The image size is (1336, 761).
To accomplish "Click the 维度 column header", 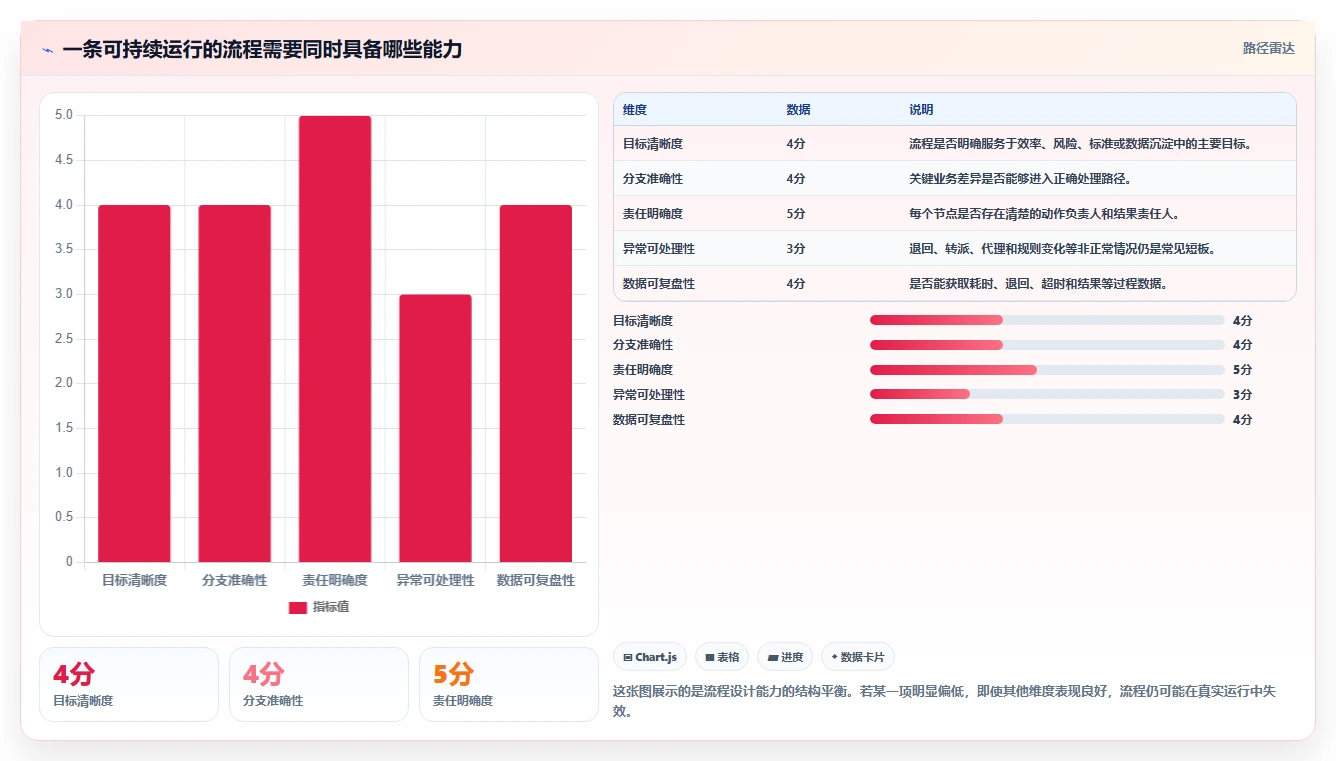I will click(x=635, y=109).
